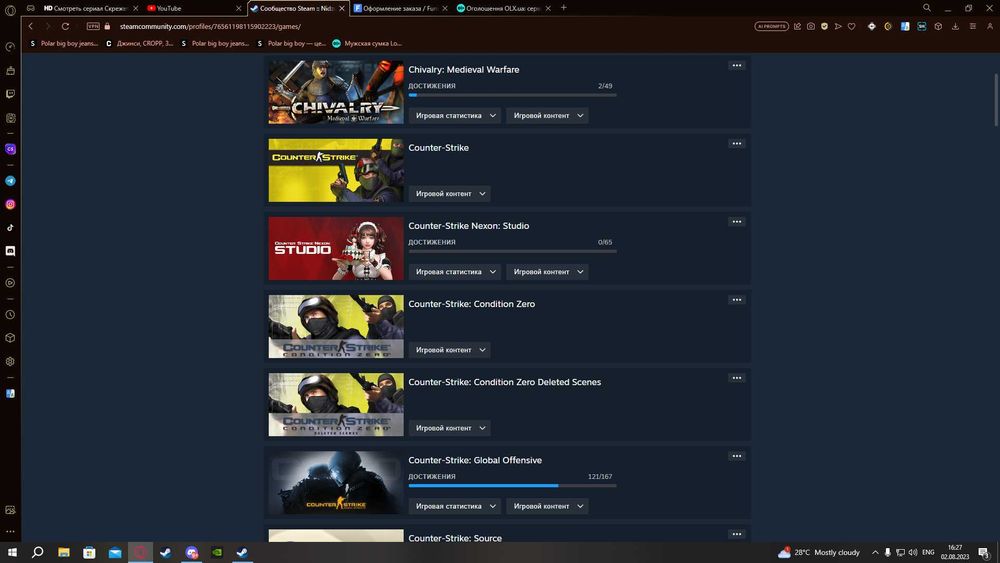Expand 'Игровой контент' dropdown under Counter-Strike

click(450, 194)
